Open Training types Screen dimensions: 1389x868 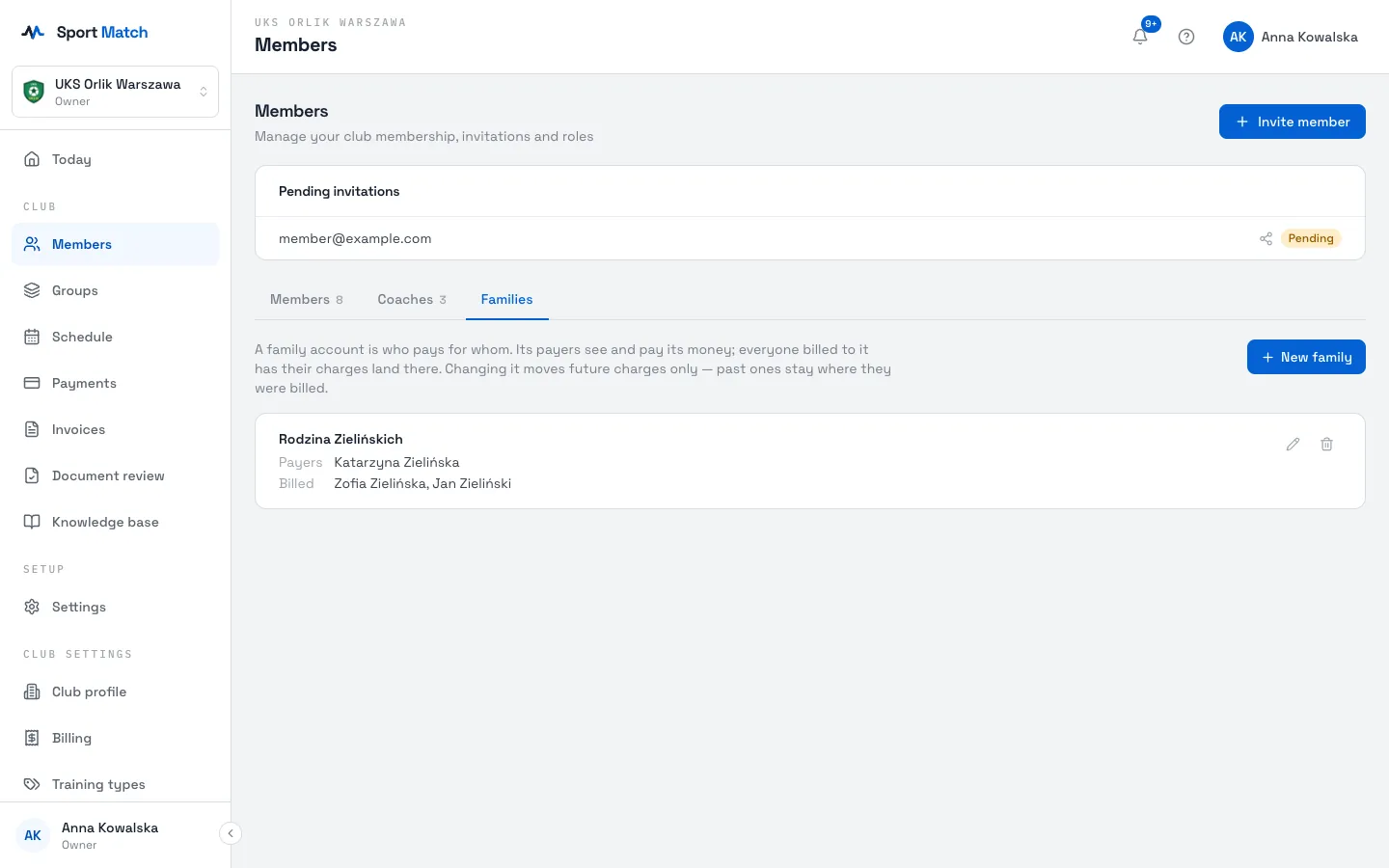pos(115,784)
